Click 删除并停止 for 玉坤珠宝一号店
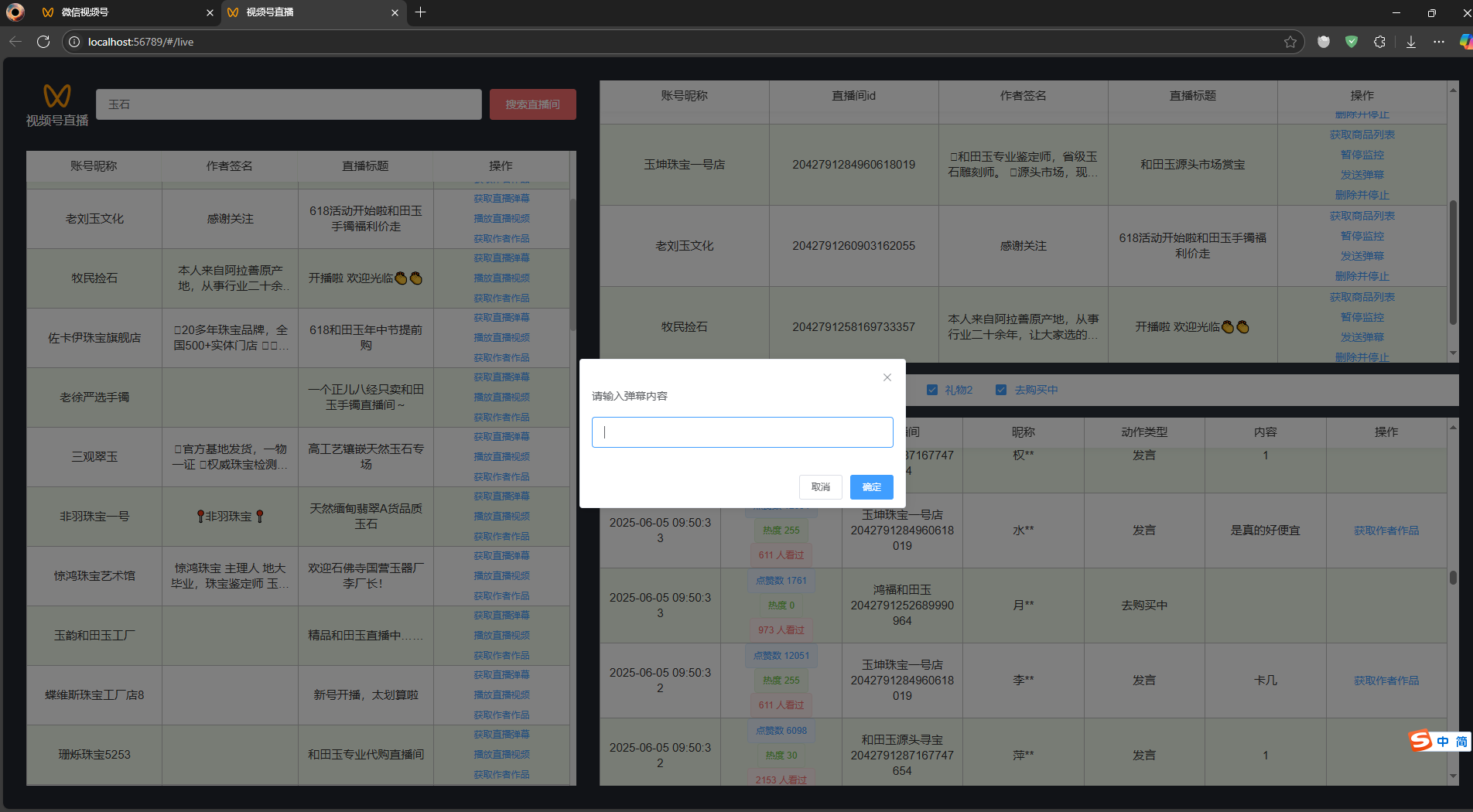The width and height of the screenshot is (1473, 812). click(x=1362, y=195)
